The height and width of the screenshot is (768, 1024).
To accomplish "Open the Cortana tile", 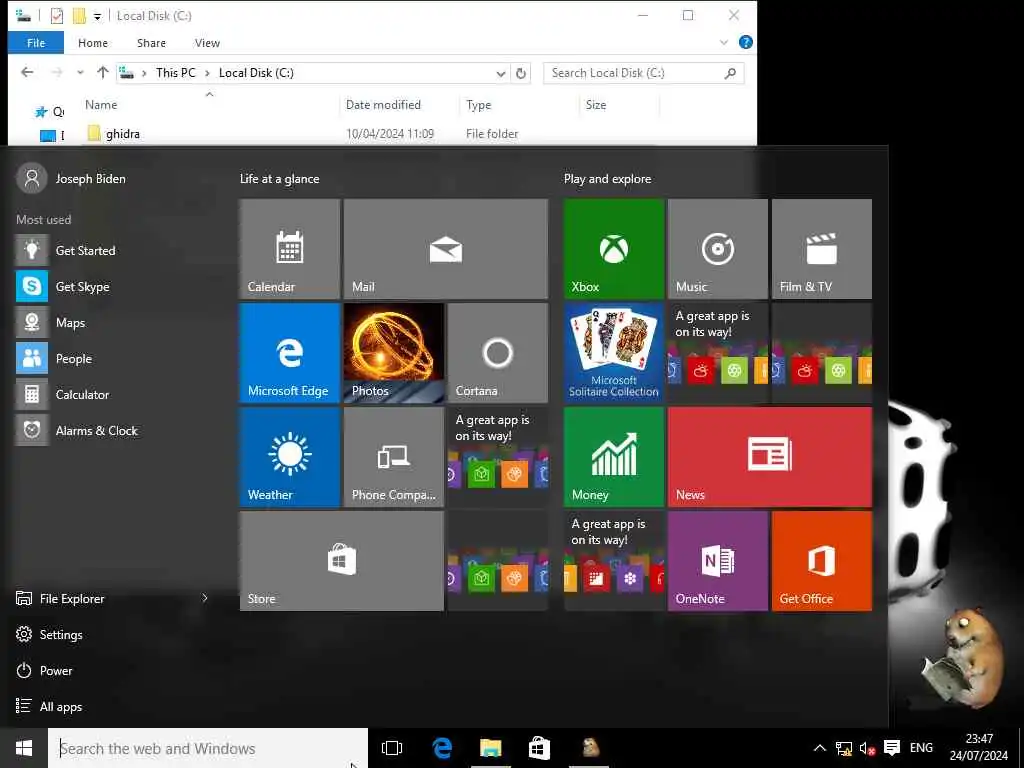I will [498, 353].
